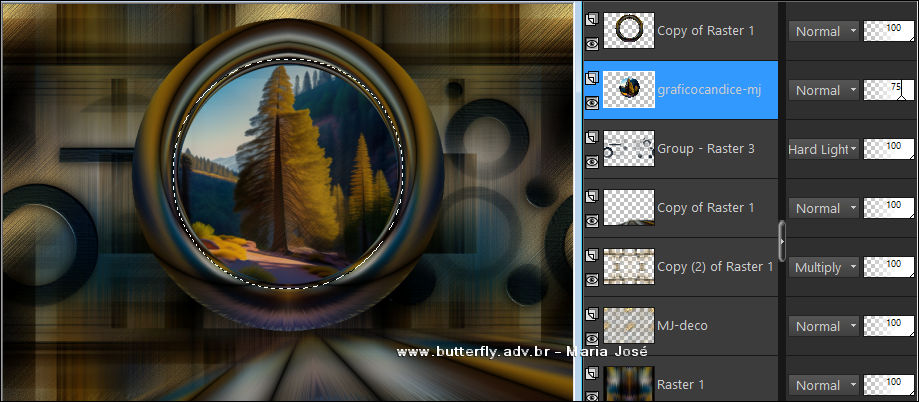
Task: Click the opacity slider of the MJ-deco layer
Action: (889, 326)
